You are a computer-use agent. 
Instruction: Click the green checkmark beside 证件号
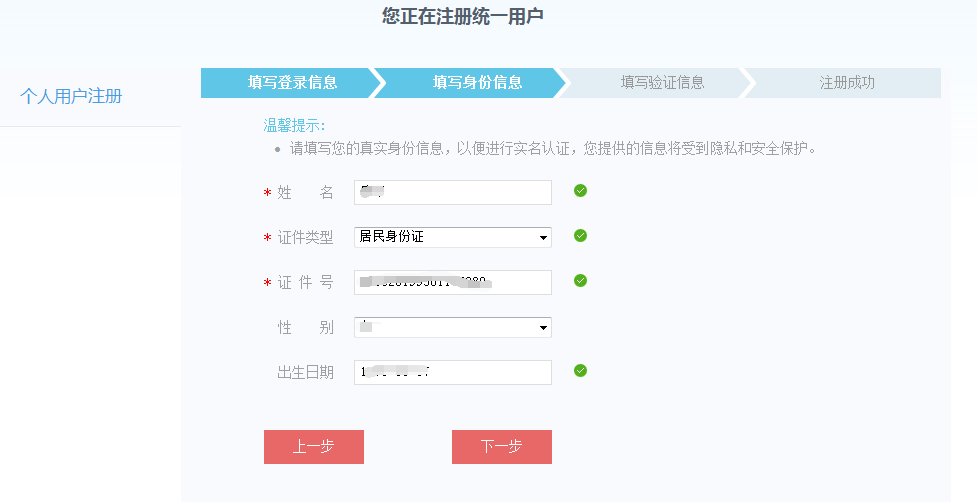click(580, 280)
